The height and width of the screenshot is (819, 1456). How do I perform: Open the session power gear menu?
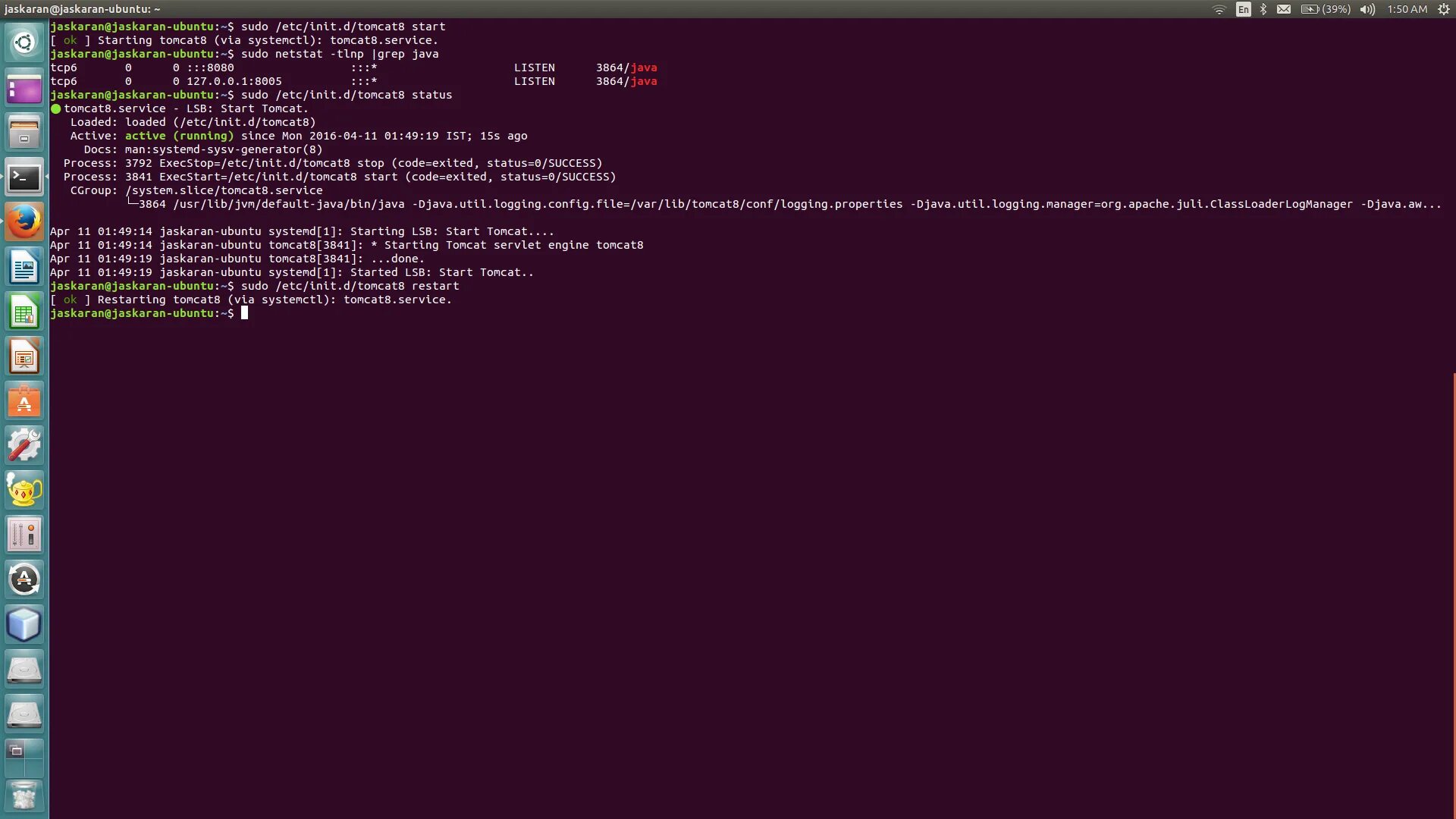(x=1444, y=9)
